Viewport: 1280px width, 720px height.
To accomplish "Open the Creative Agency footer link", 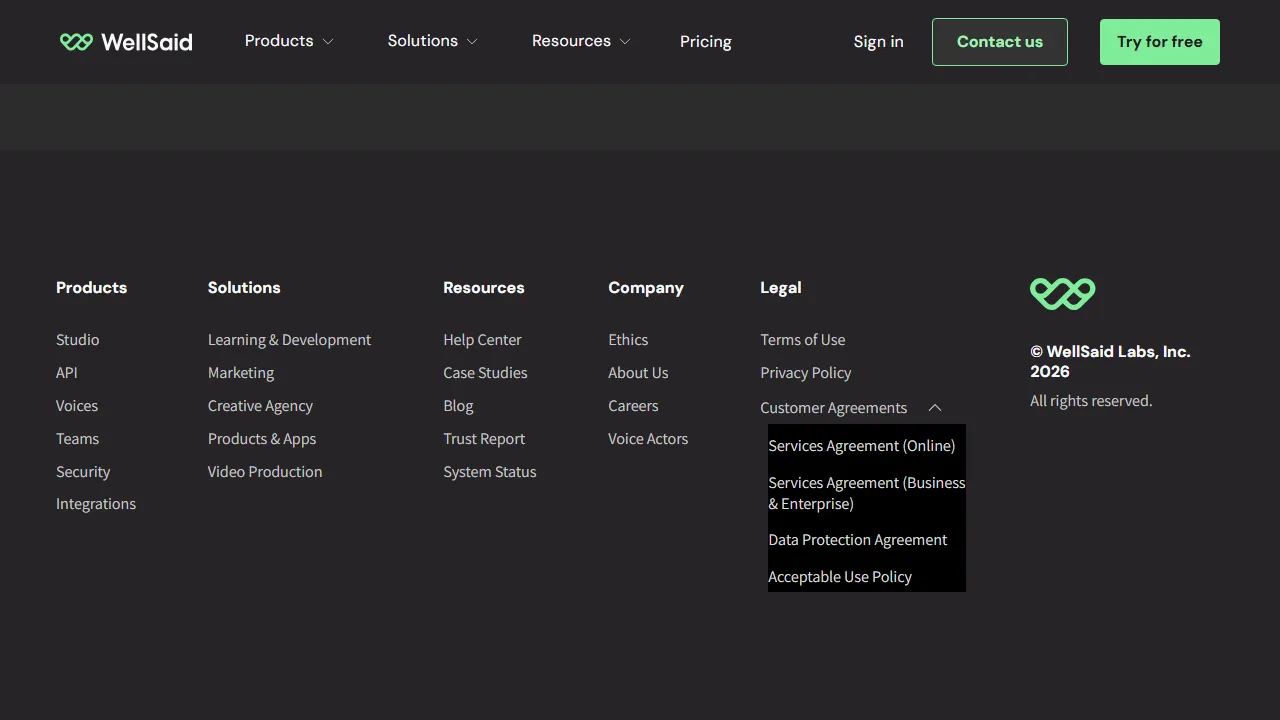I will click(x=260, y=406).
